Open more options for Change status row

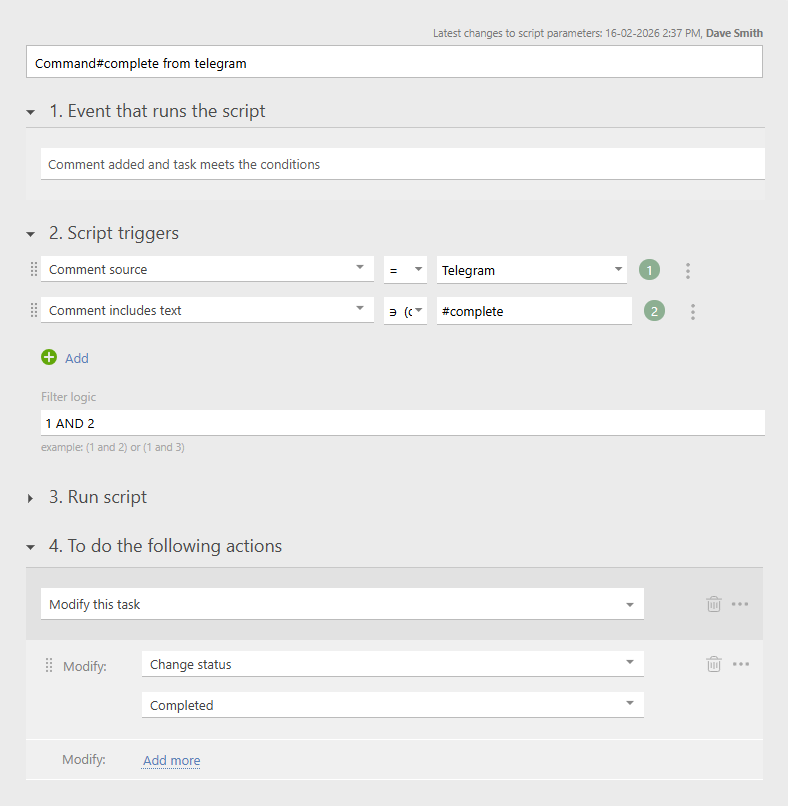(x=740, y=664)
